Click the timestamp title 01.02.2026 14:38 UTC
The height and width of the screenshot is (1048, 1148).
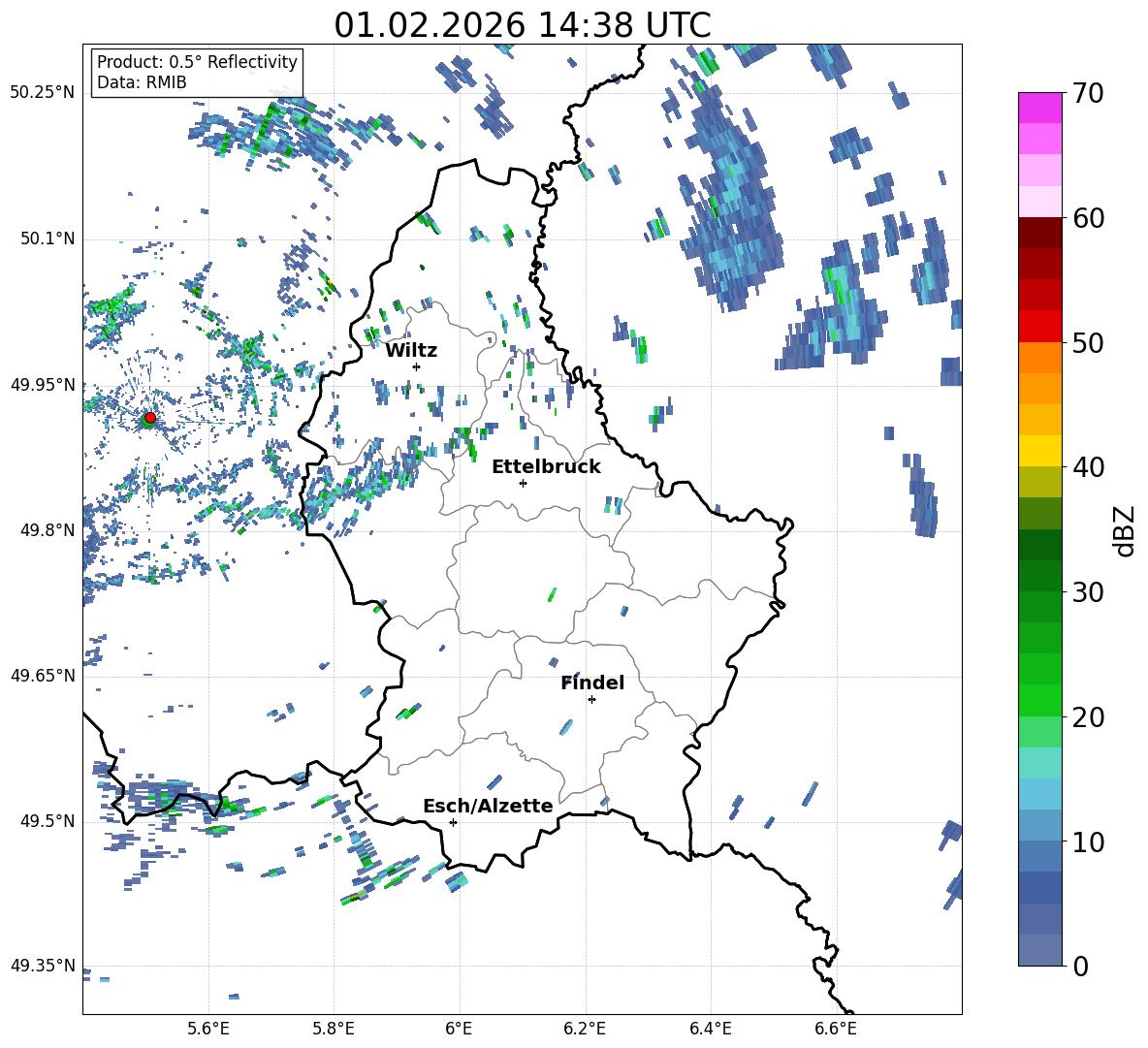522,25
